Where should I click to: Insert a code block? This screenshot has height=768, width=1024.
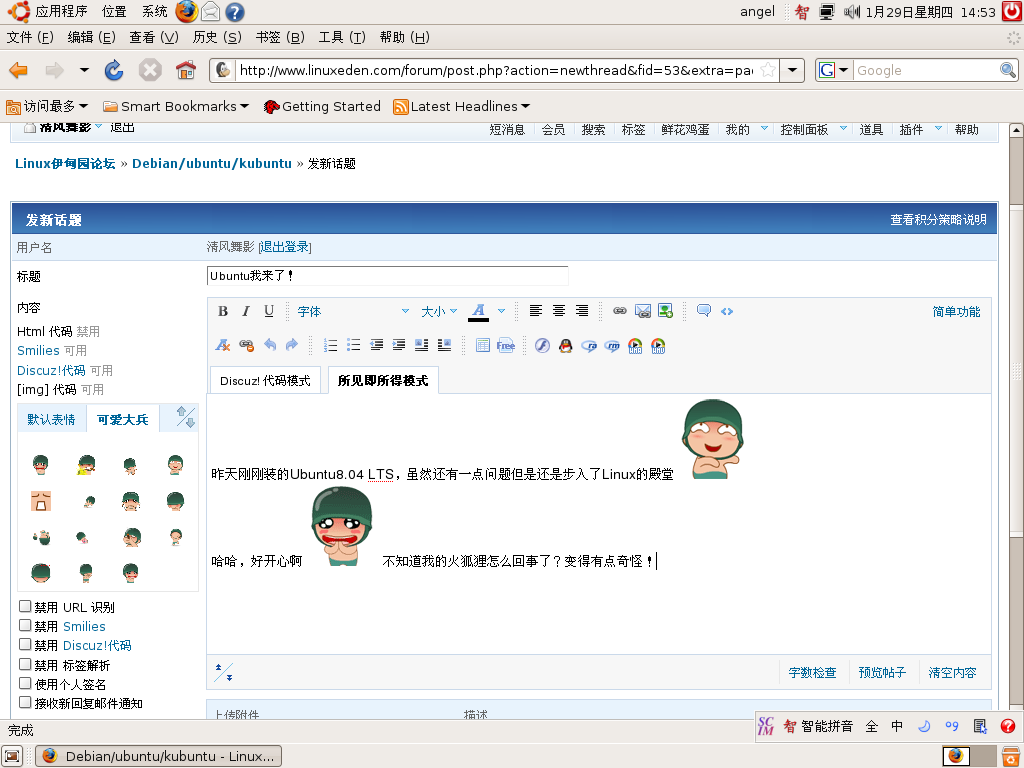click(x=727, y=312)
